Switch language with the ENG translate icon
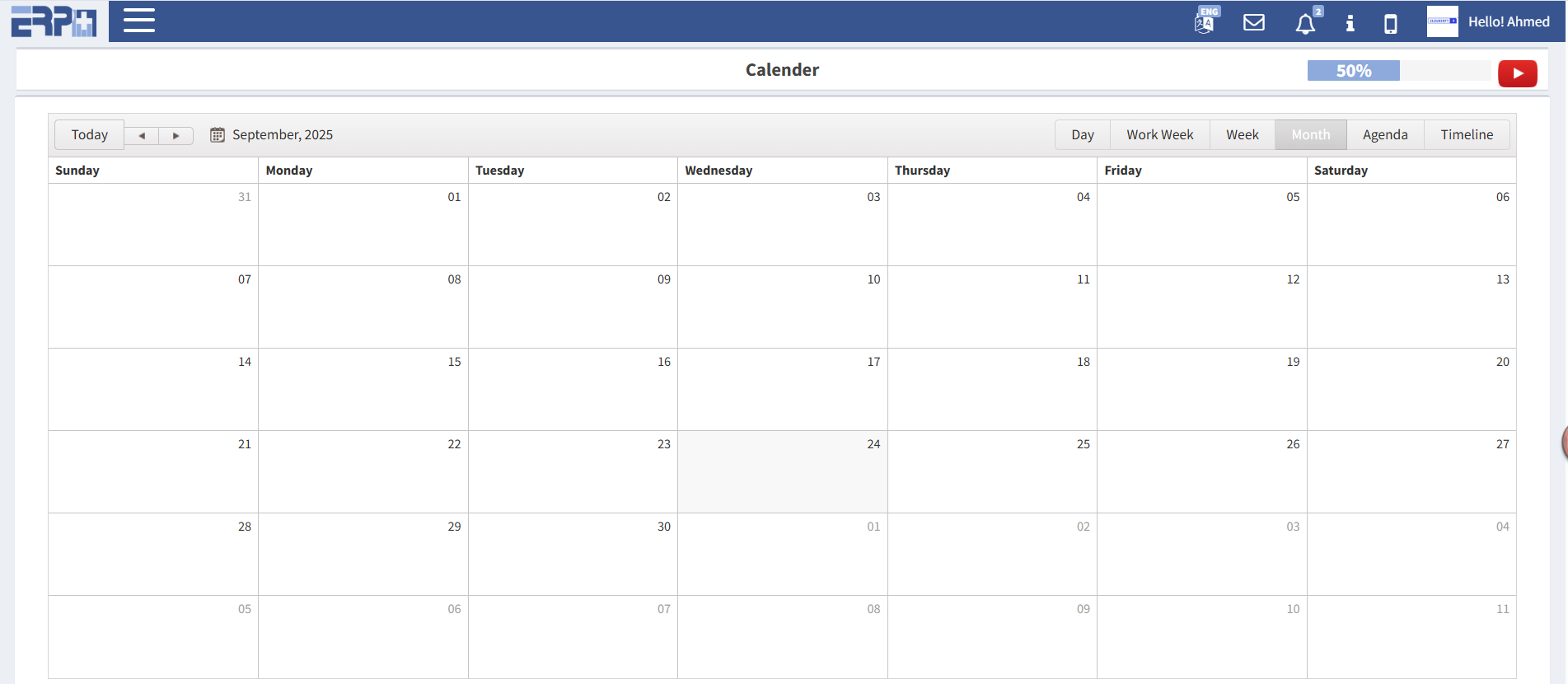Screen dimensions: 1568x684 1205,21
